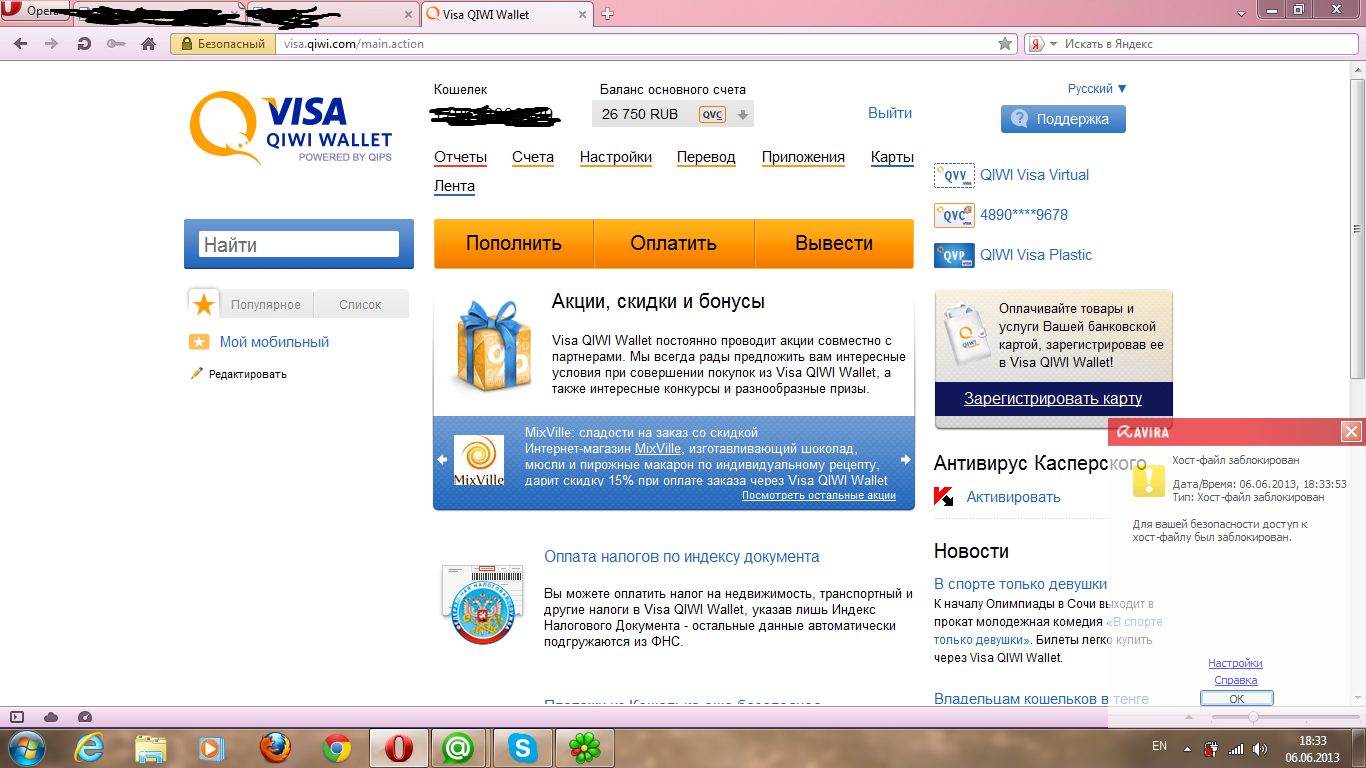Open the В спорте только девушки news headline

pos(1020,584)
